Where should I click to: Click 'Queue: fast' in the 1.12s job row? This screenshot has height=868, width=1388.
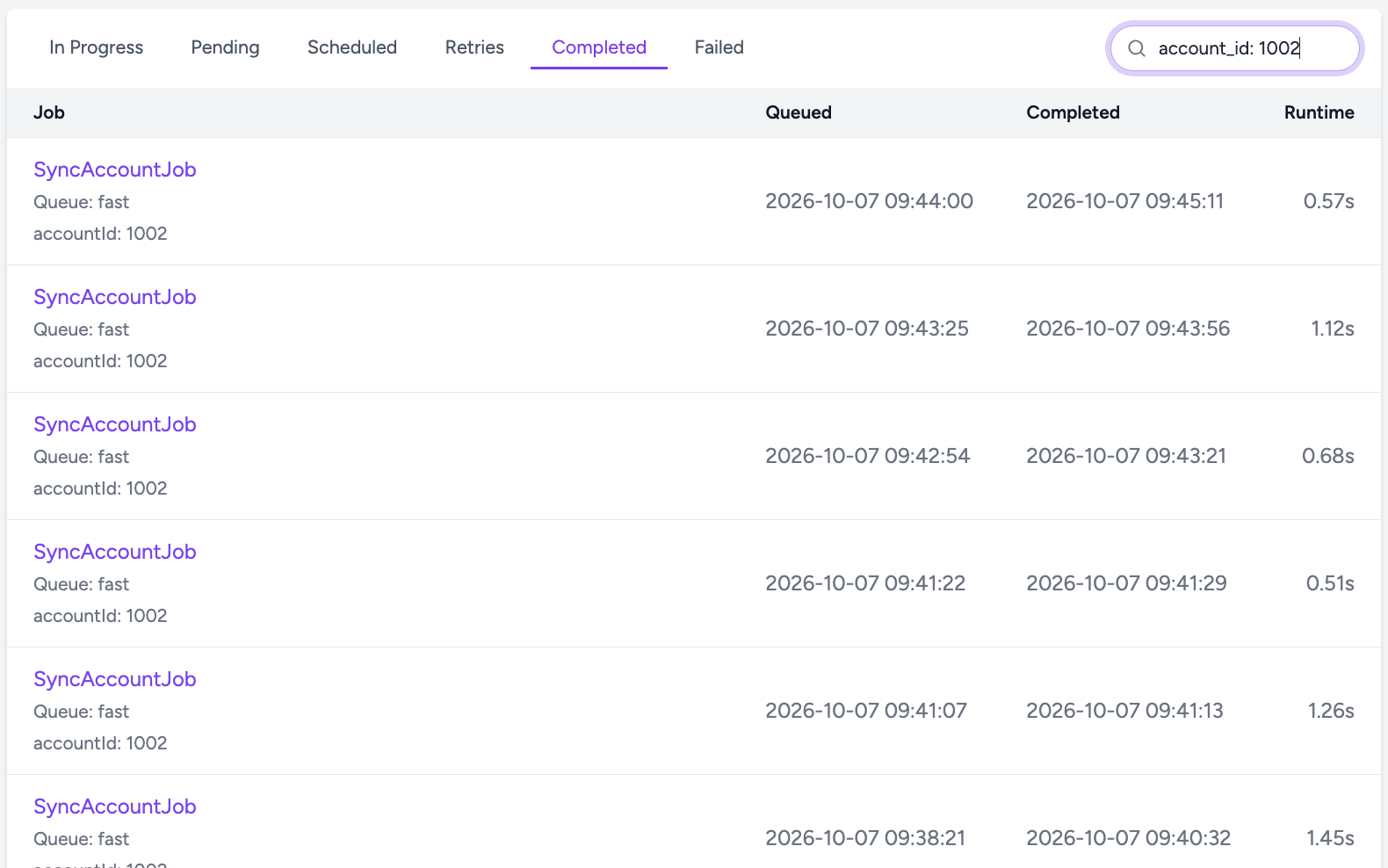(81, 329)
